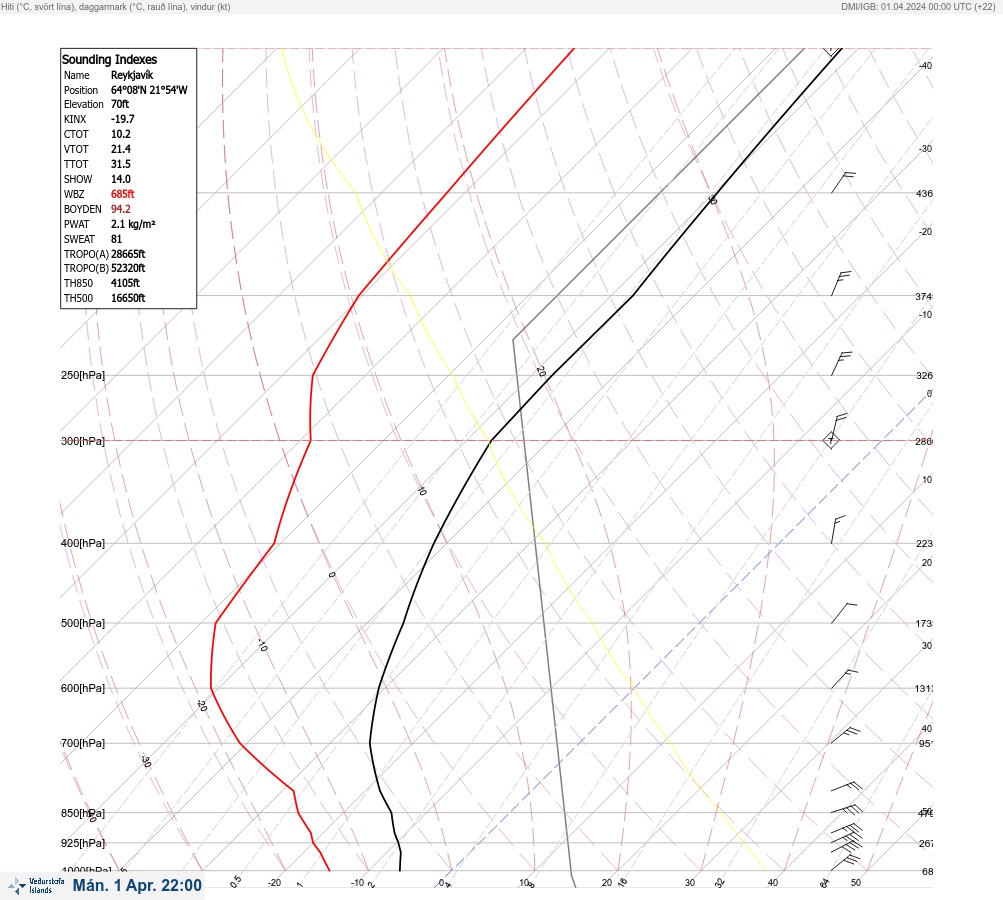1003x900 pixels.
Task: Click the VTOT value 21.4
Action: (120, 149)
